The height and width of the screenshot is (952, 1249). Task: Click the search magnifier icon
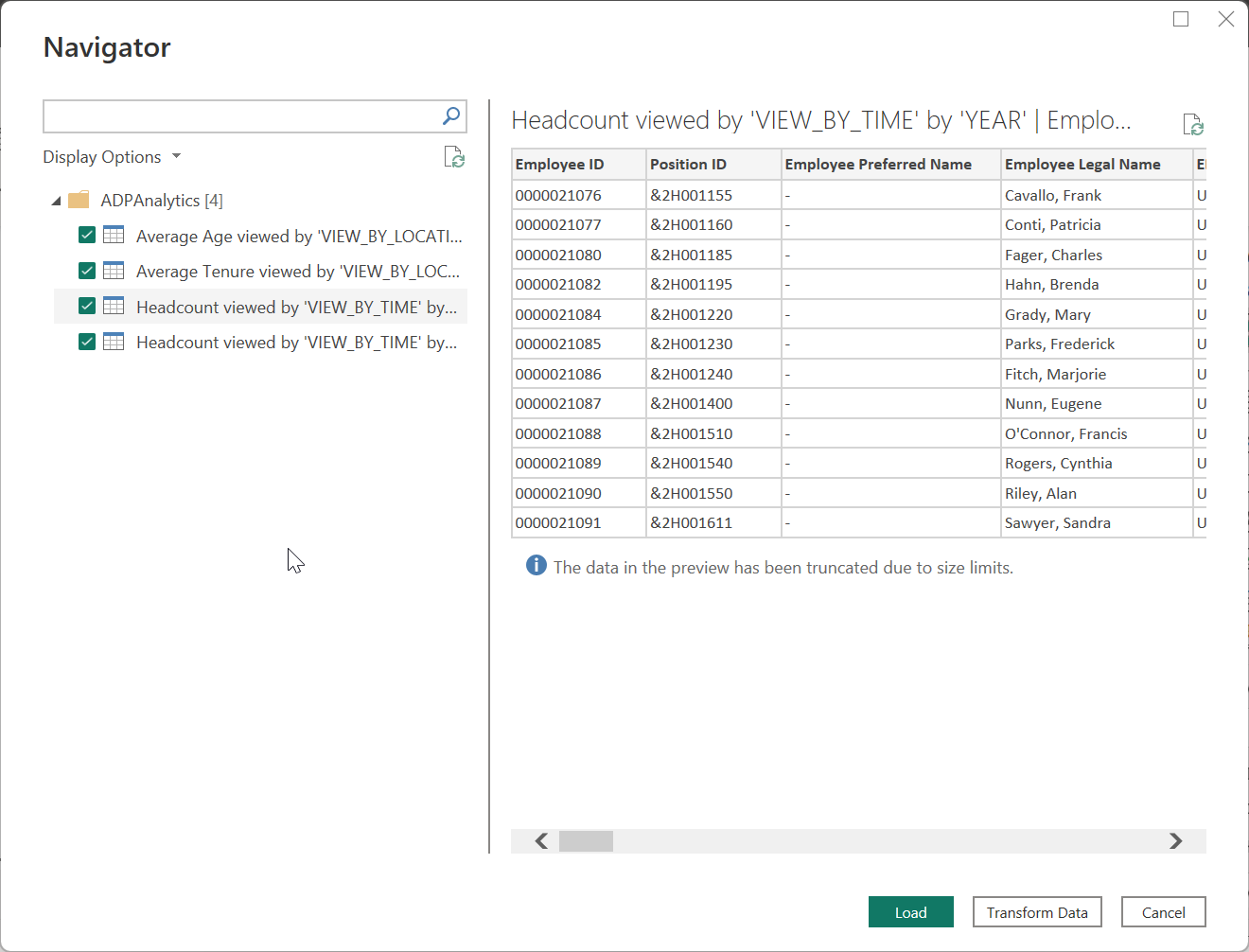point(451,115)
